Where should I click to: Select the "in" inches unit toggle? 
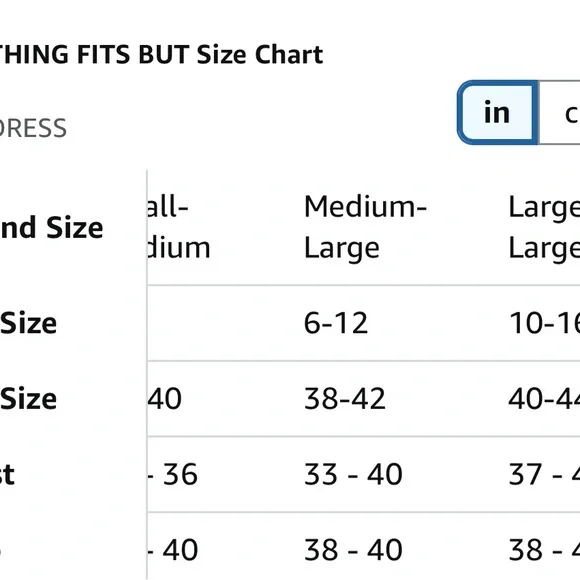(498, 112)
